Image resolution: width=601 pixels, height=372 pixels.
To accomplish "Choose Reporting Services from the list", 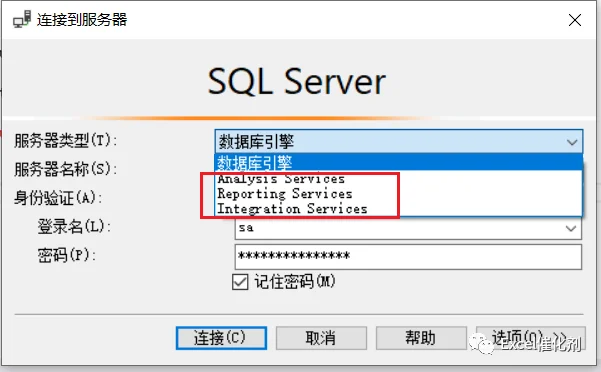I will (399, 194).
